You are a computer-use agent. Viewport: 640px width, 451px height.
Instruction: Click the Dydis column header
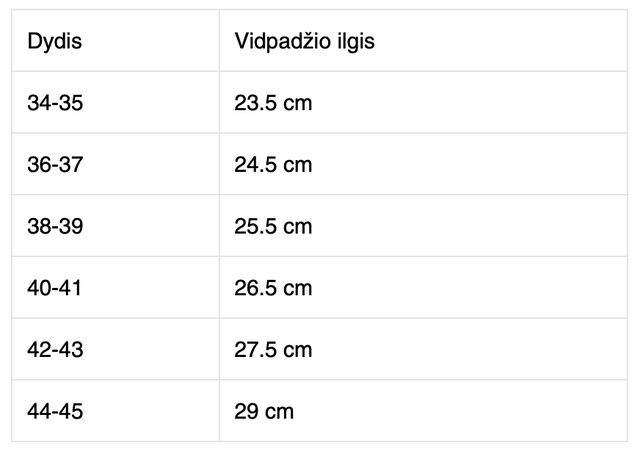coord(54,42)
